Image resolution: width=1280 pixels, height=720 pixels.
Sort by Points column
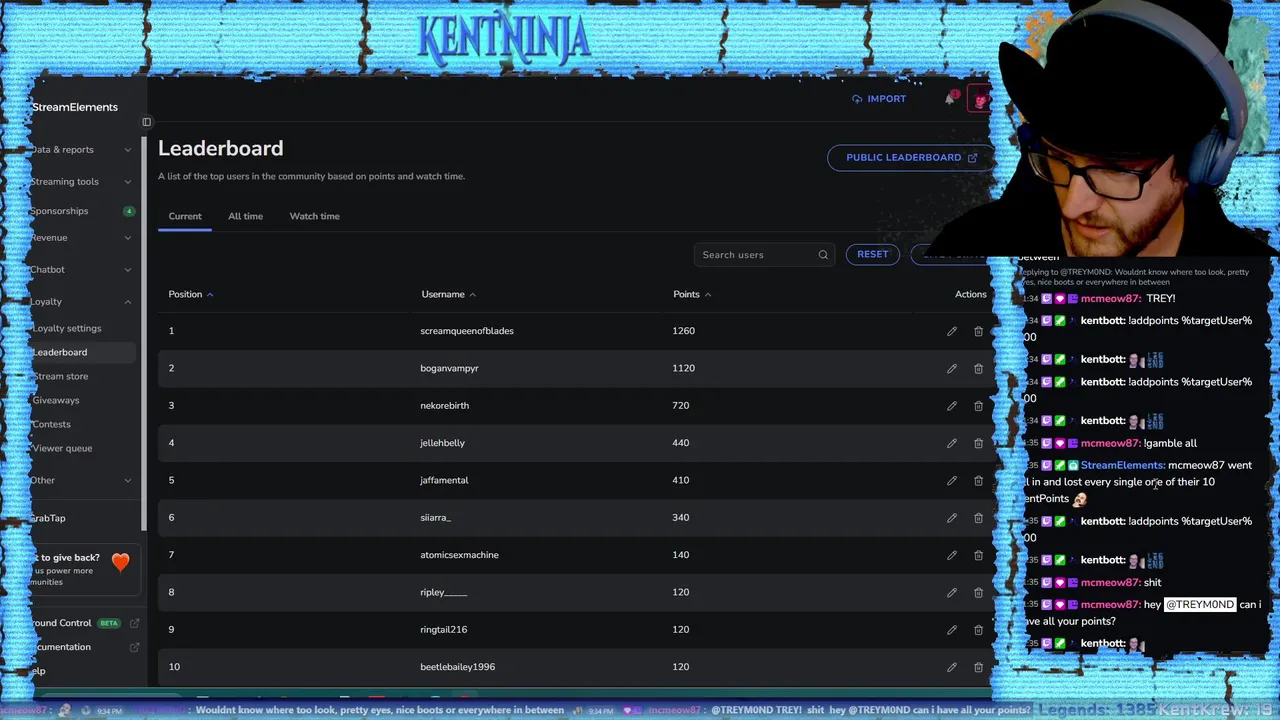pos(692,294)
